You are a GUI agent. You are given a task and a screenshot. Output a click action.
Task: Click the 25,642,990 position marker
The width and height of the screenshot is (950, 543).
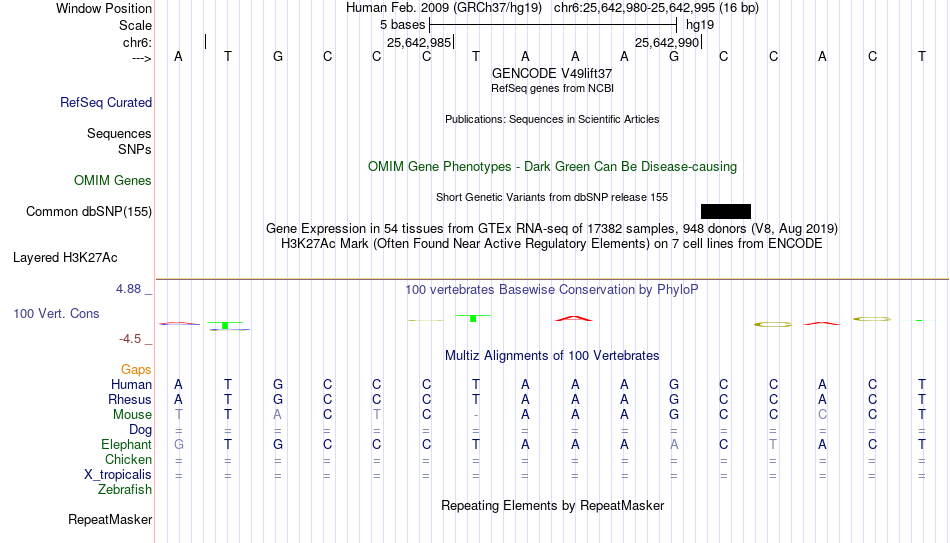tap(667, 42)
